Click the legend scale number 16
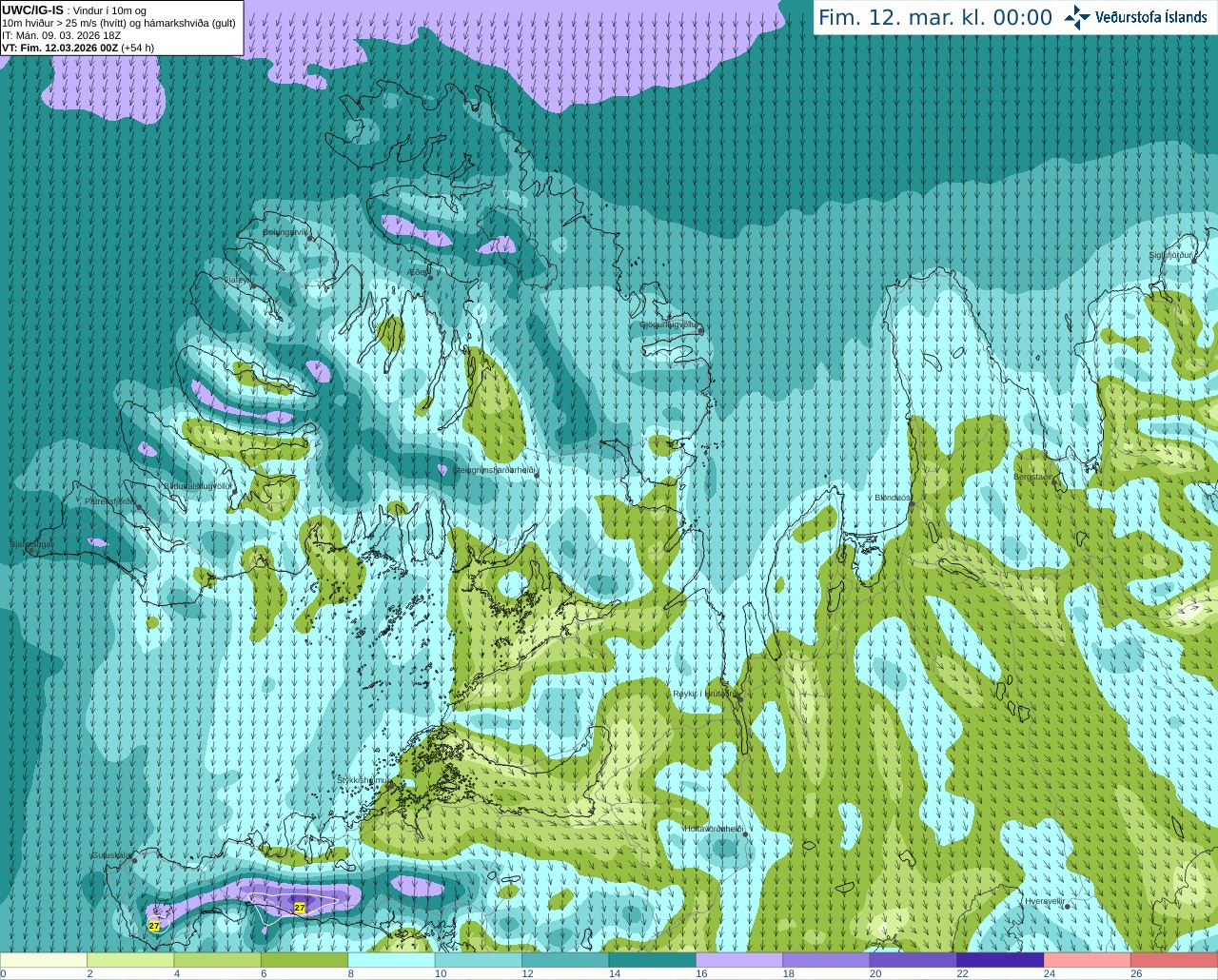1218x980 pixels. pos(701,973)
